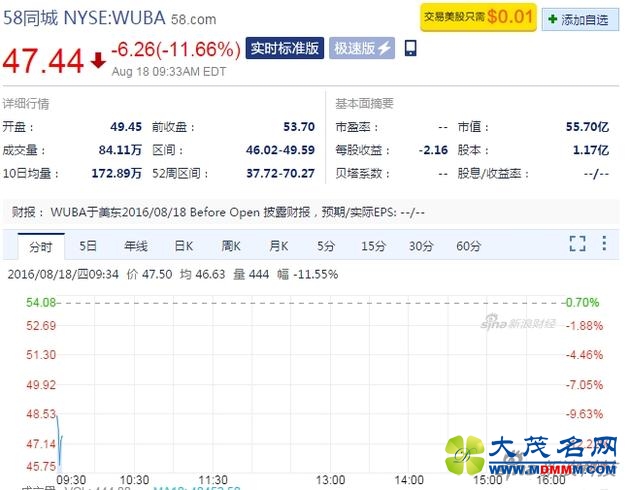
Task: Select the 15分 chart tab
Action: (x=373, y=246)
